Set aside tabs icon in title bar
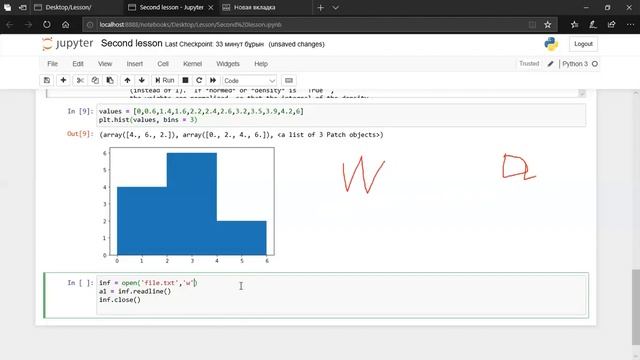Viewport: 640px width, 360px height. coord(23,7)
